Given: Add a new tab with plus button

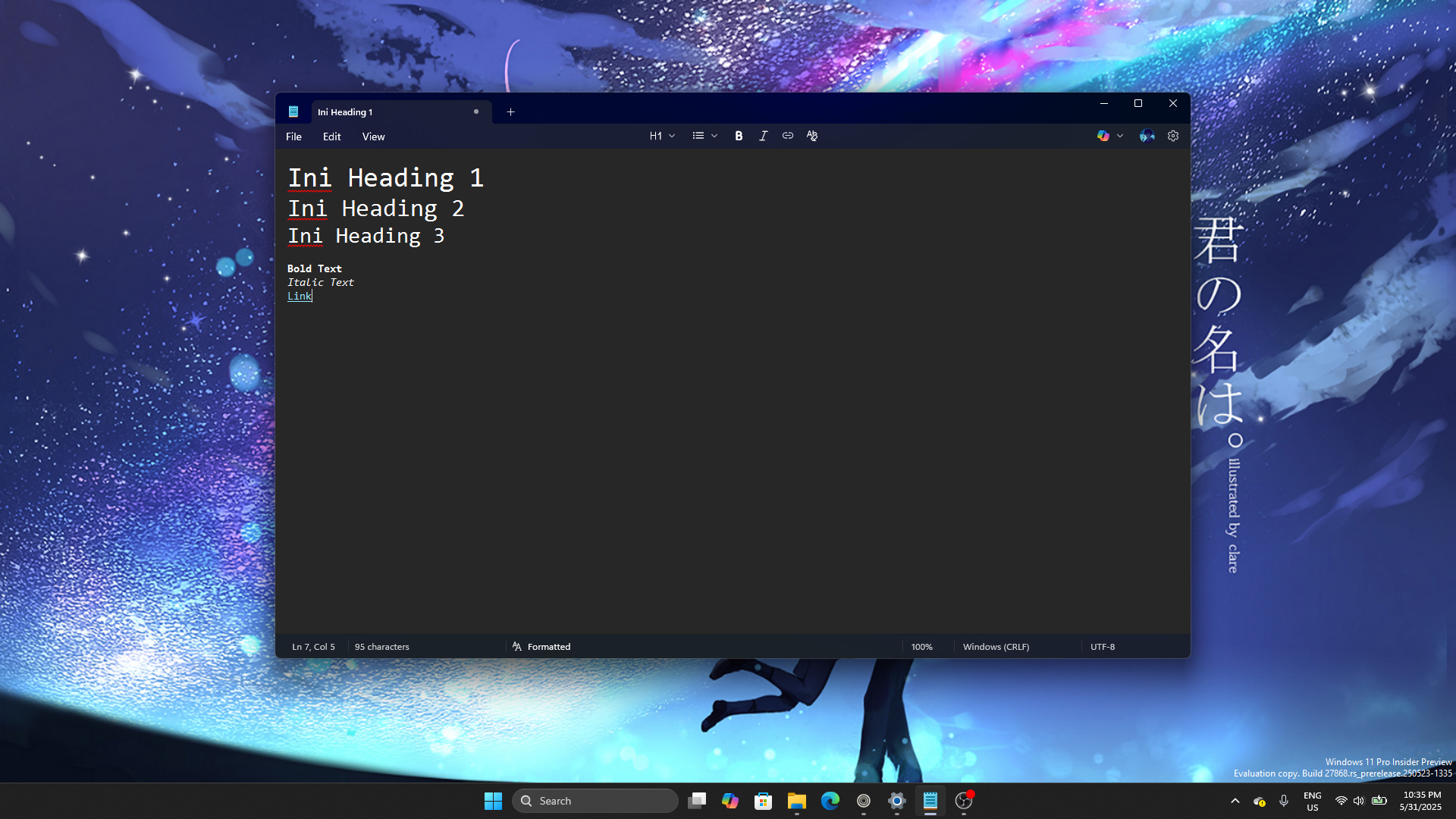Looking at the screenshot, I should point(510,112).
